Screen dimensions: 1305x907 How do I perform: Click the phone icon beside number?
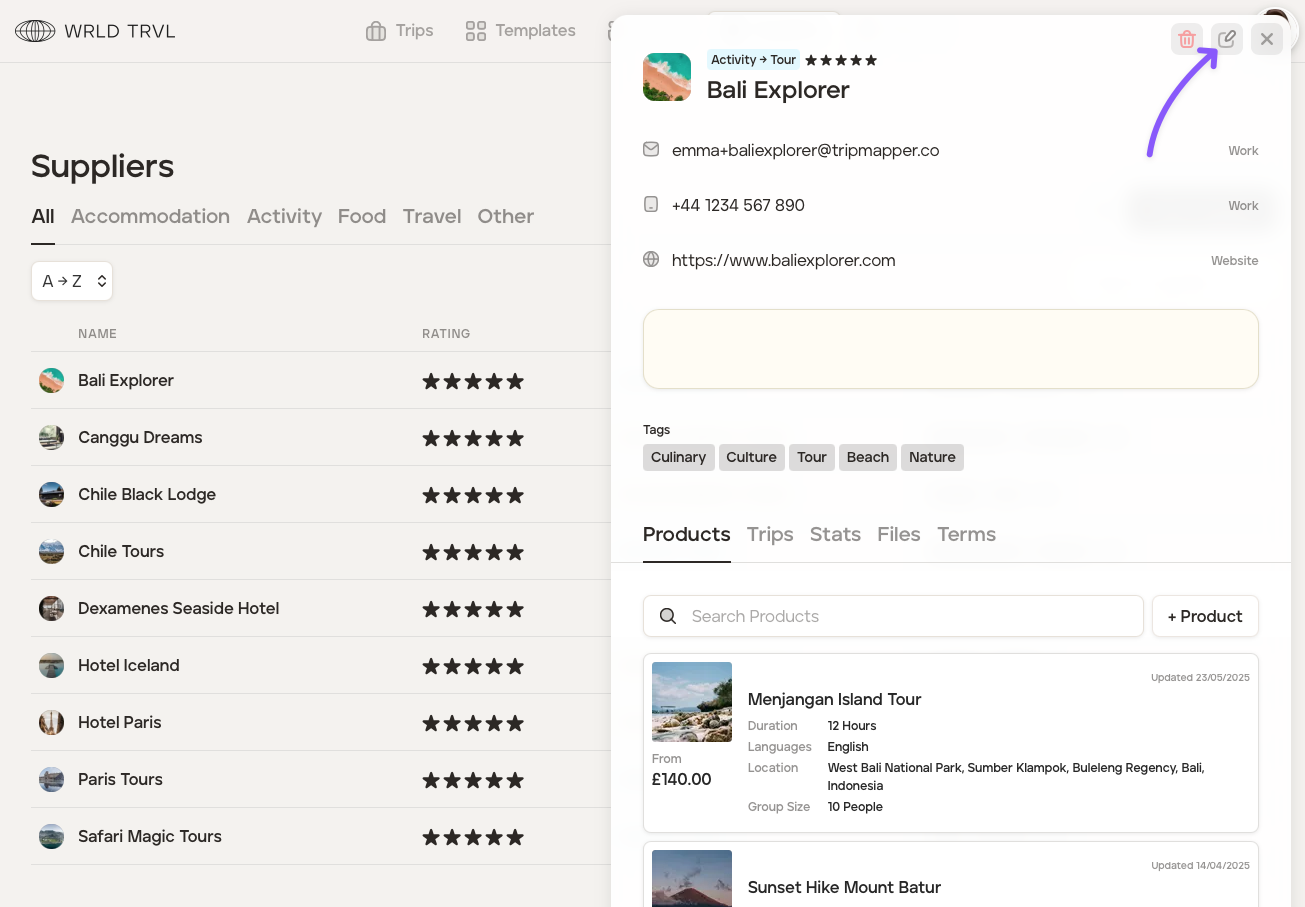point(651,205)
